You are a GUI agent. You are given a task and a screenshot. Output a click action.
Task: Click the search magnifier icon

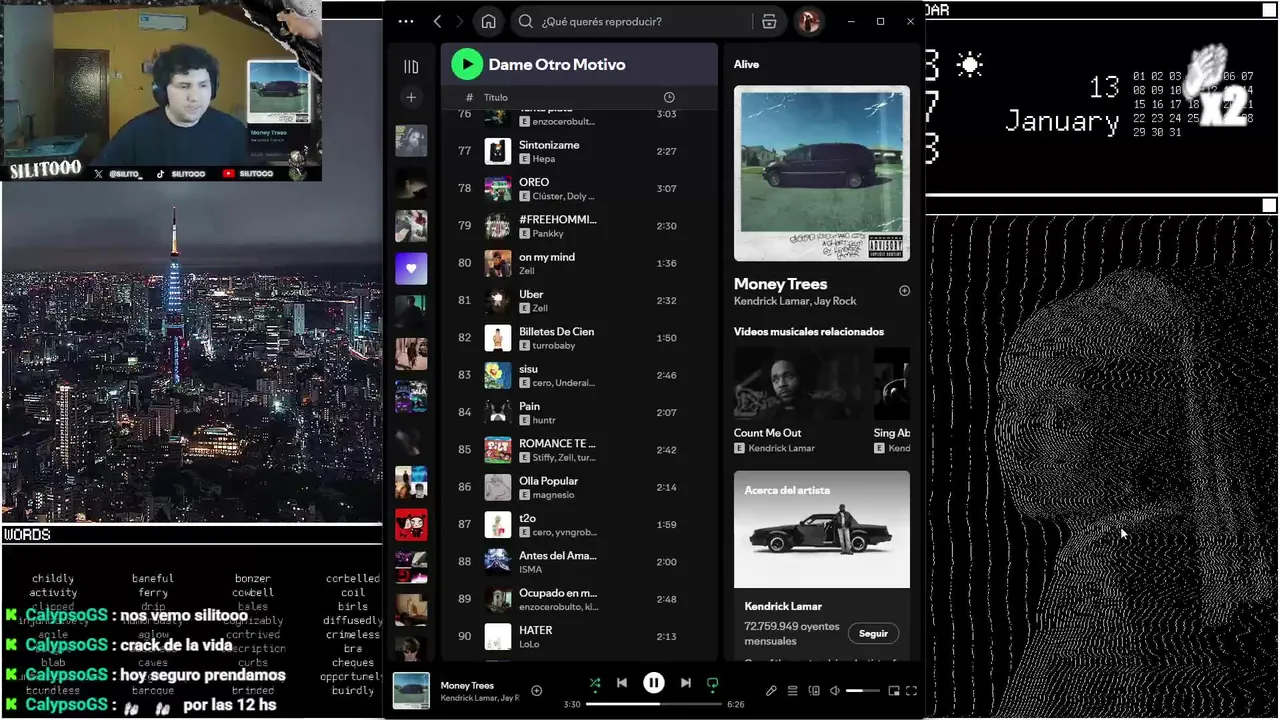click(x=526, y=21)
